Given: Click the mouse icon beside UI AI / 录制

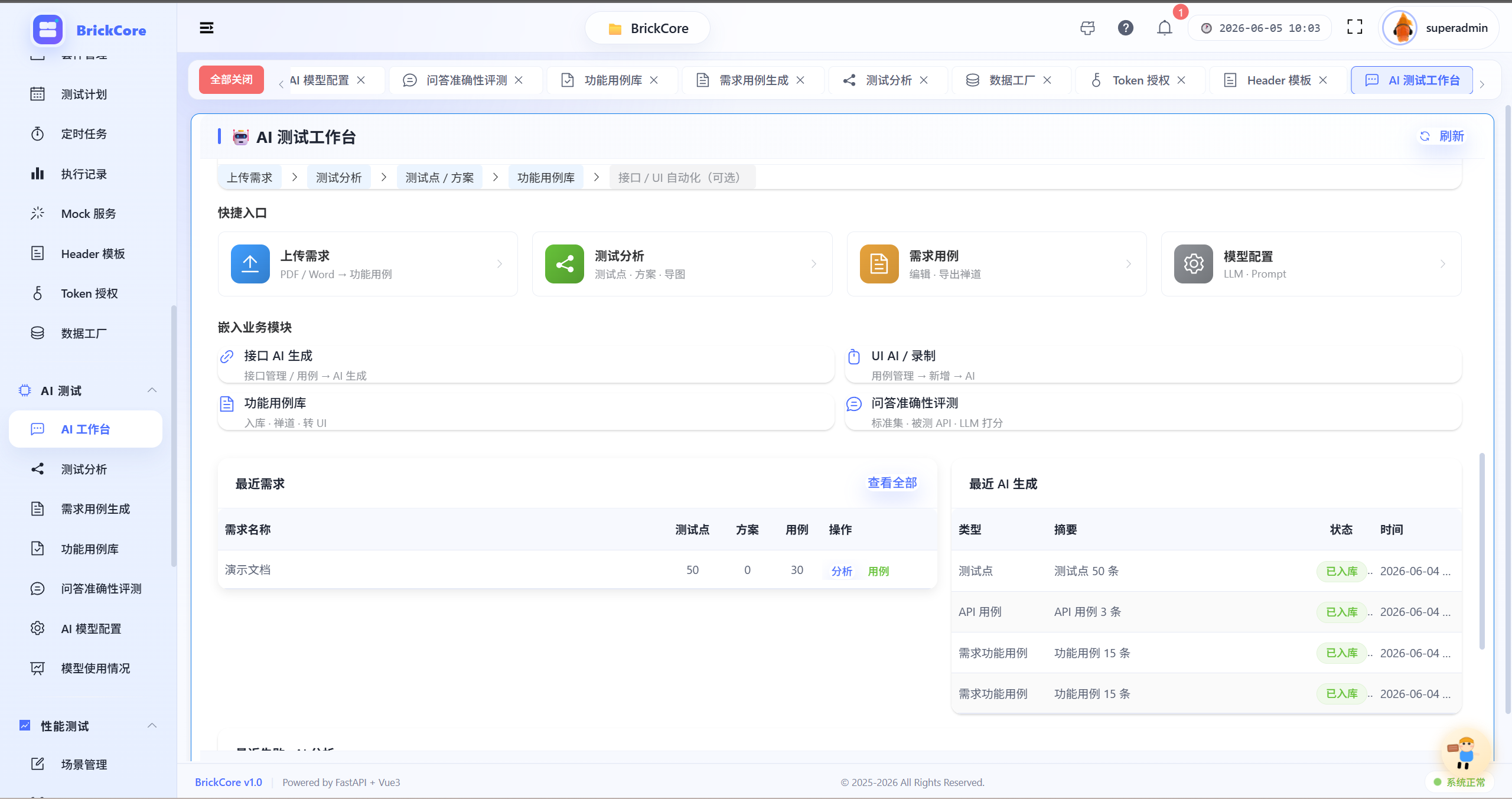Looking at the screenshot, I should pyautogui.click(x=854, y=357).
